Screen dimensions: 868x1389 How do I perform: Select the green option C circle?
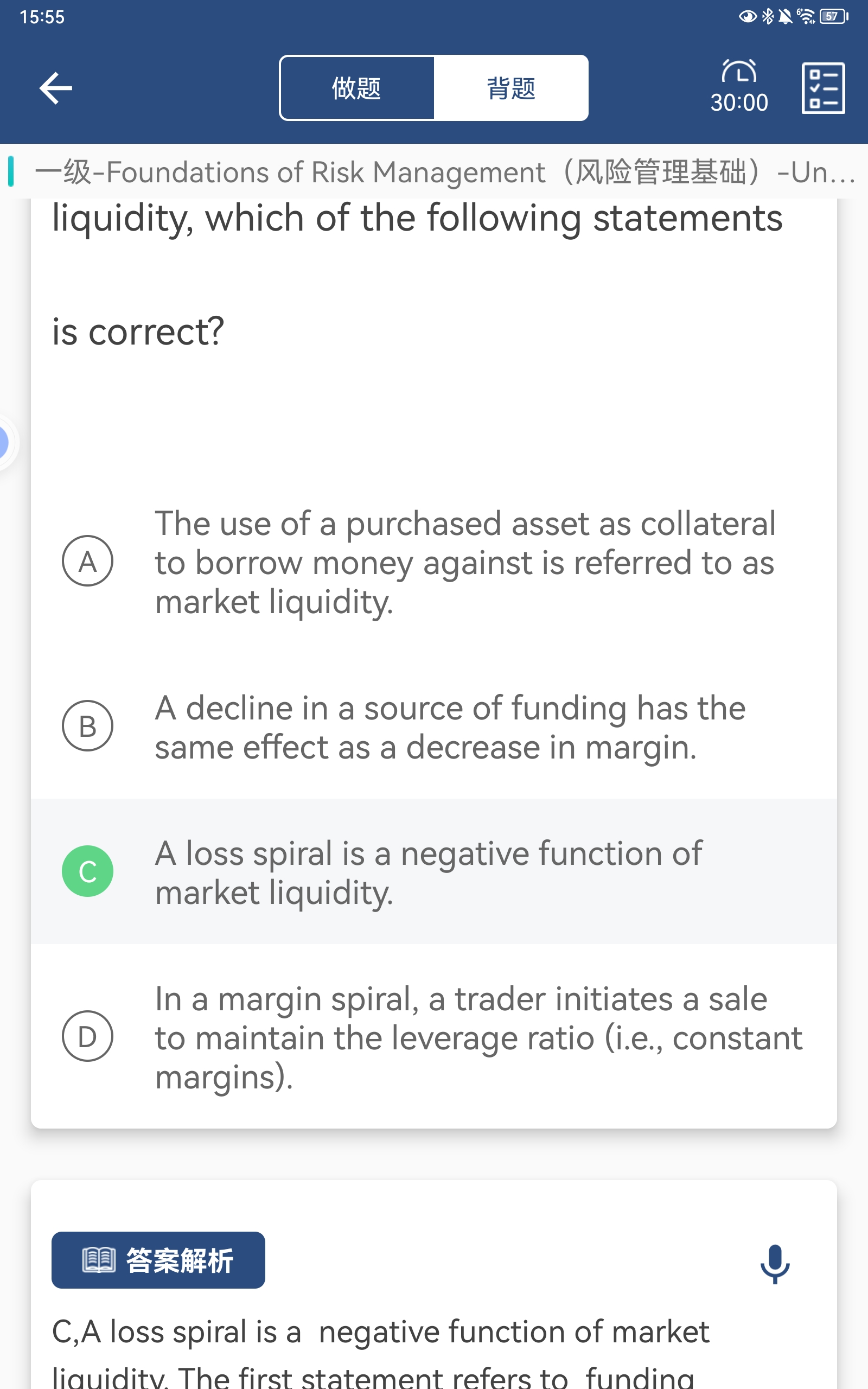point(87,871)
